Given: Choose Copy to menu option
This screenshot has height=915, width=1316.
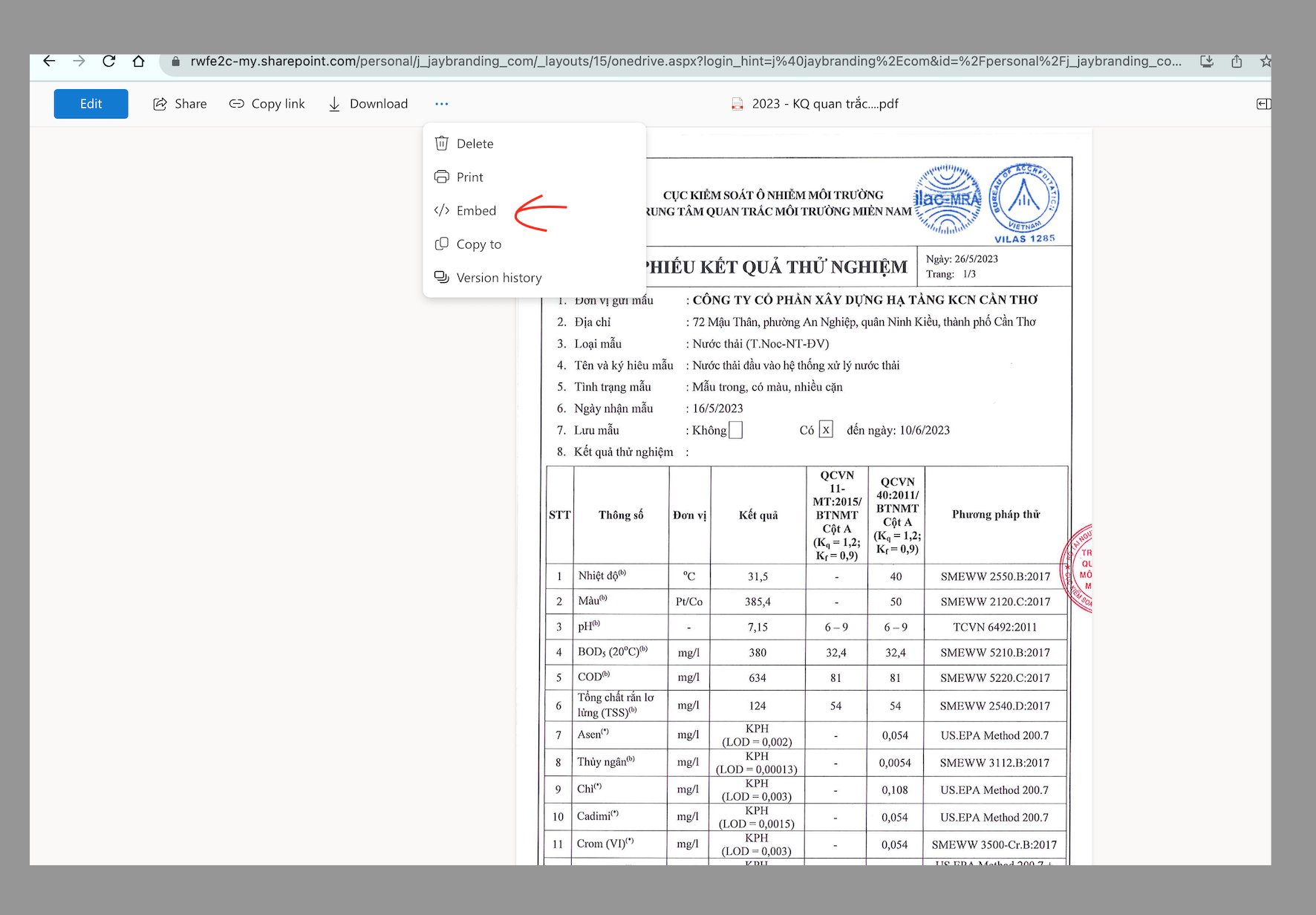Looking at the screenshot, I should point(478,244).
